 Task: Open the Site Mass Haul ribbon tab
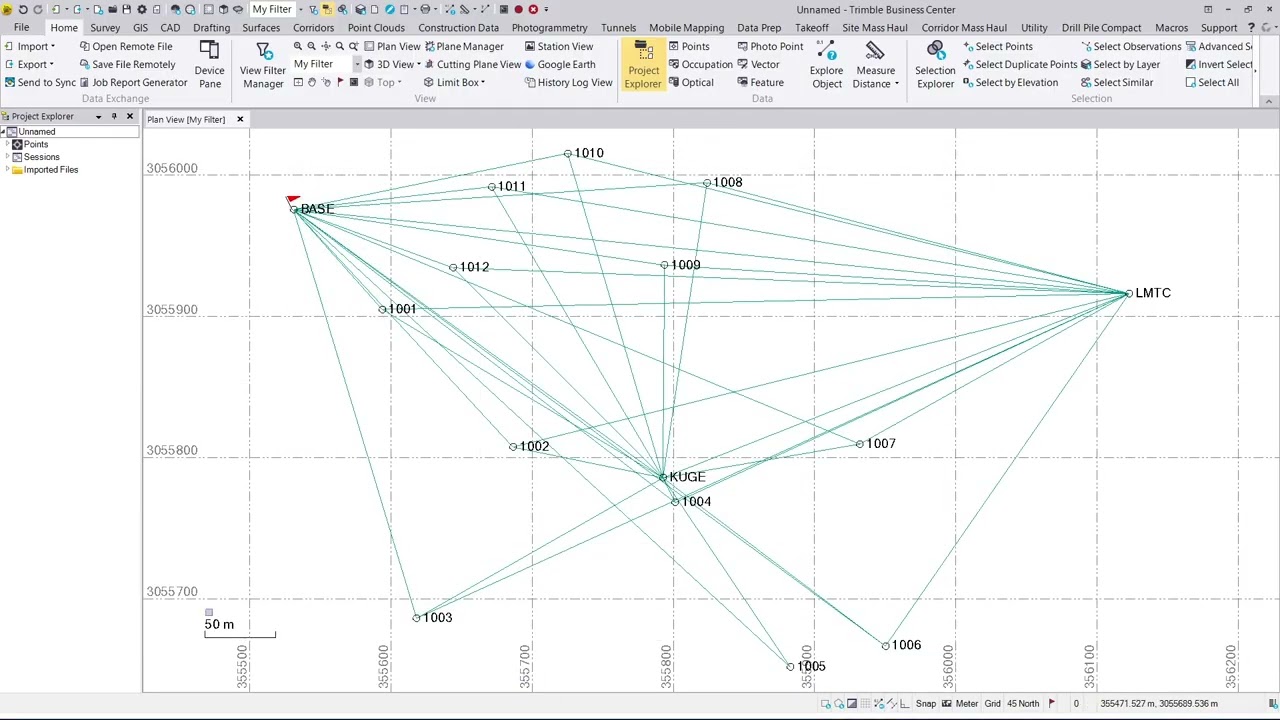[x=875, y=28]
